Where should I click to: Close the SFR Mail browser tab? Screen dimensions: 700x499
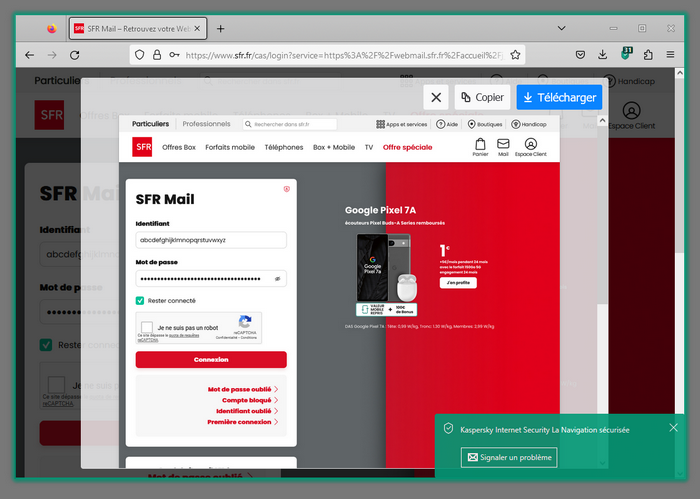(x=197, y=29)
